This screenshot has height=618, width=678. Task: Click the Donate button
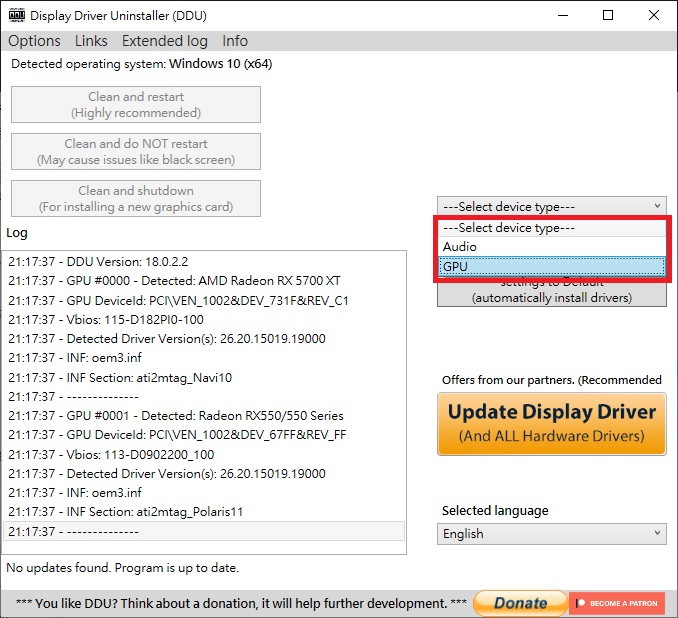(x=520, y=603)
